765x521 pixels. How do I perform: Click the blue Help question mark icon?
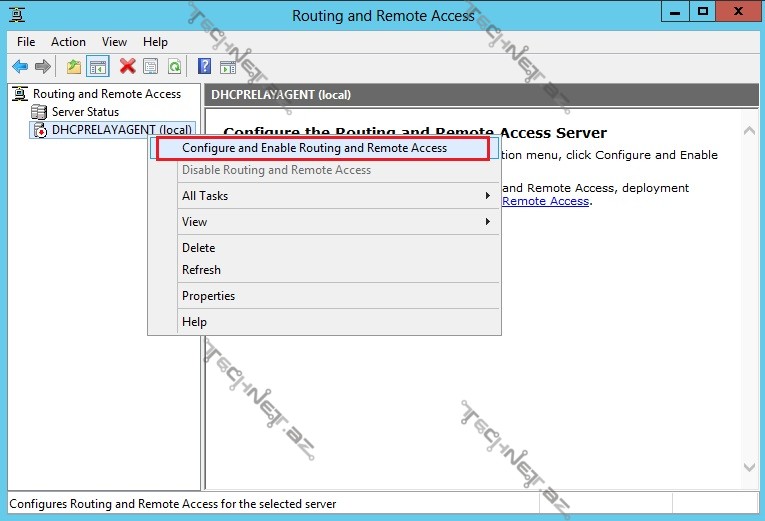coord(204,67)
